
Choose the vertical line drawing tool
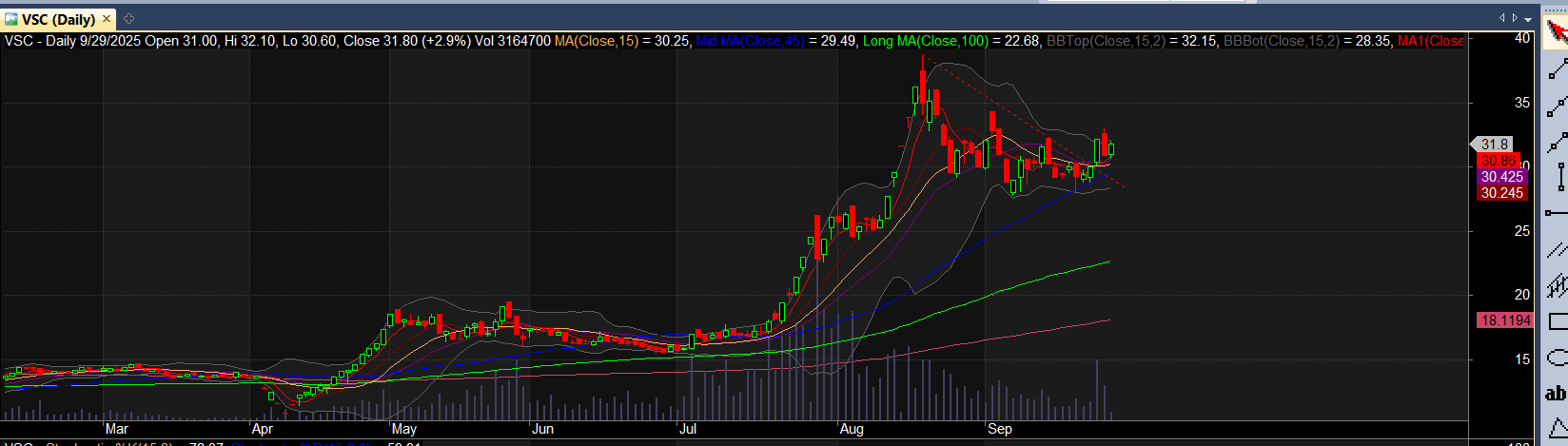pos(1556,177)
